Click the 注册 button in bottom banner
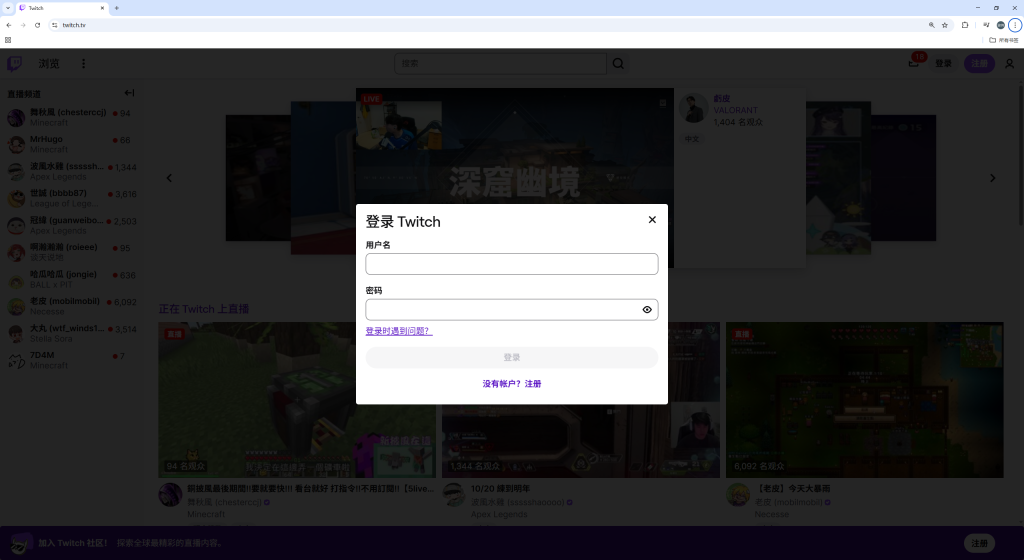The width and height of the screenshot is (1024, 560). (x=979, y=543)
